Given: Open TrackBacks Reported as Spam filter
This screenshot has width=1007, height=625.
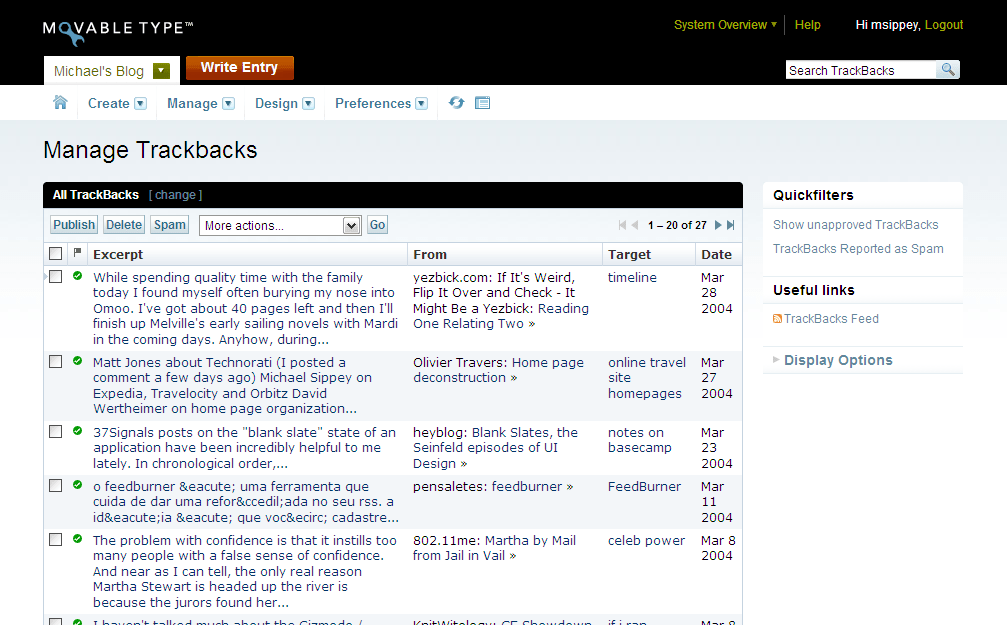Looking at the screenshot, I should [x=858, y=249].
